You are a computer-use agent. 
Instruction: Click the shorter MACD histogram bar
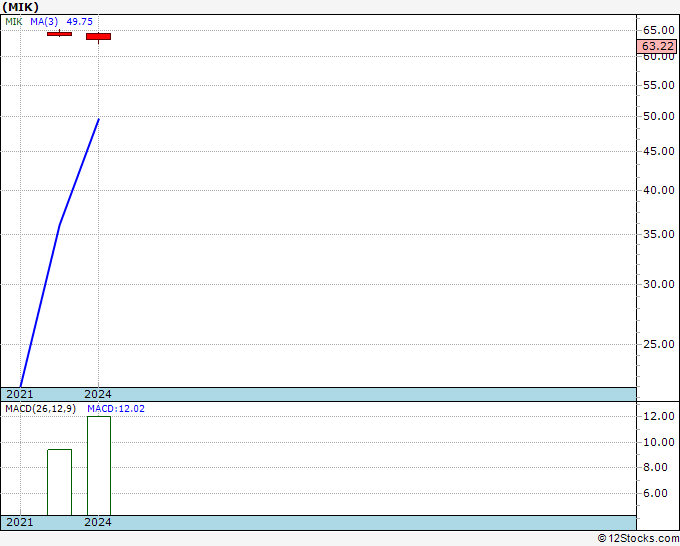pyautogui.click(x=59, y=482)
